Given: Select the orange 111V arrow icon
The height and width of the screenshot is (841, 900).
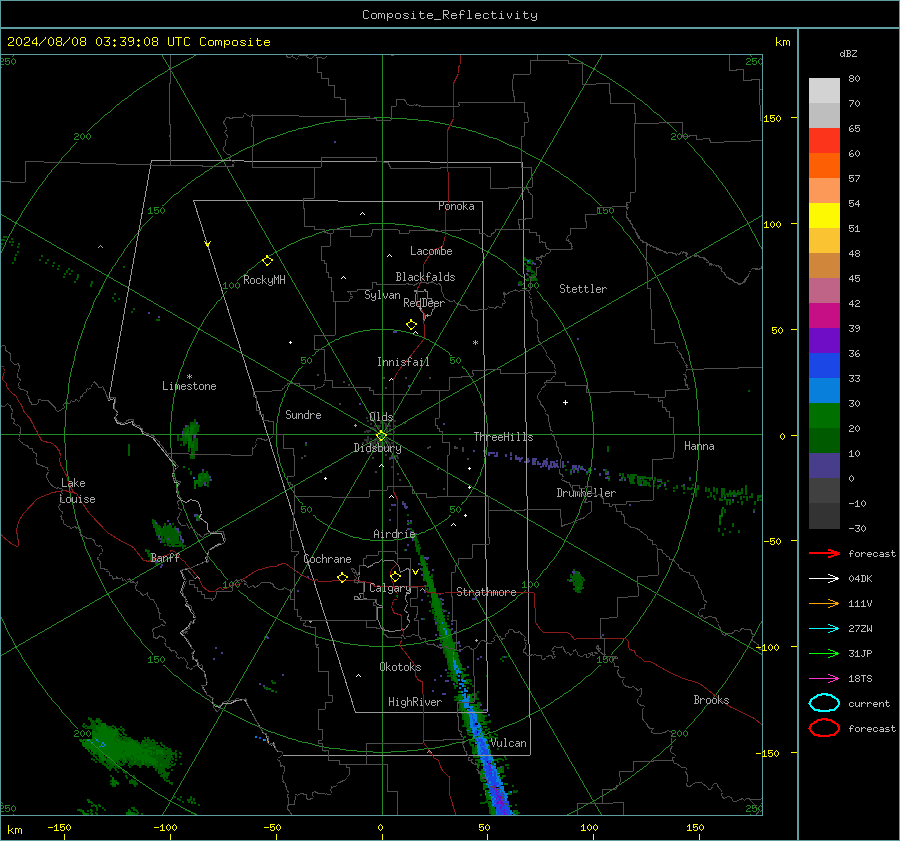Looking at the screenshot, I should (x=824, y=603).
